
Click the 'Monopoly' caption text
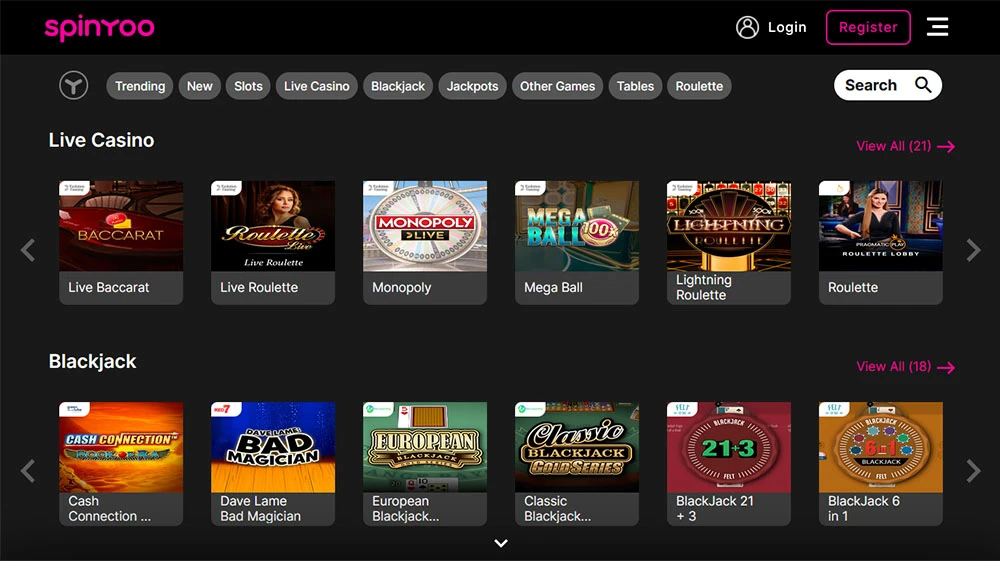pyautogui.click(x=402, y=288)
